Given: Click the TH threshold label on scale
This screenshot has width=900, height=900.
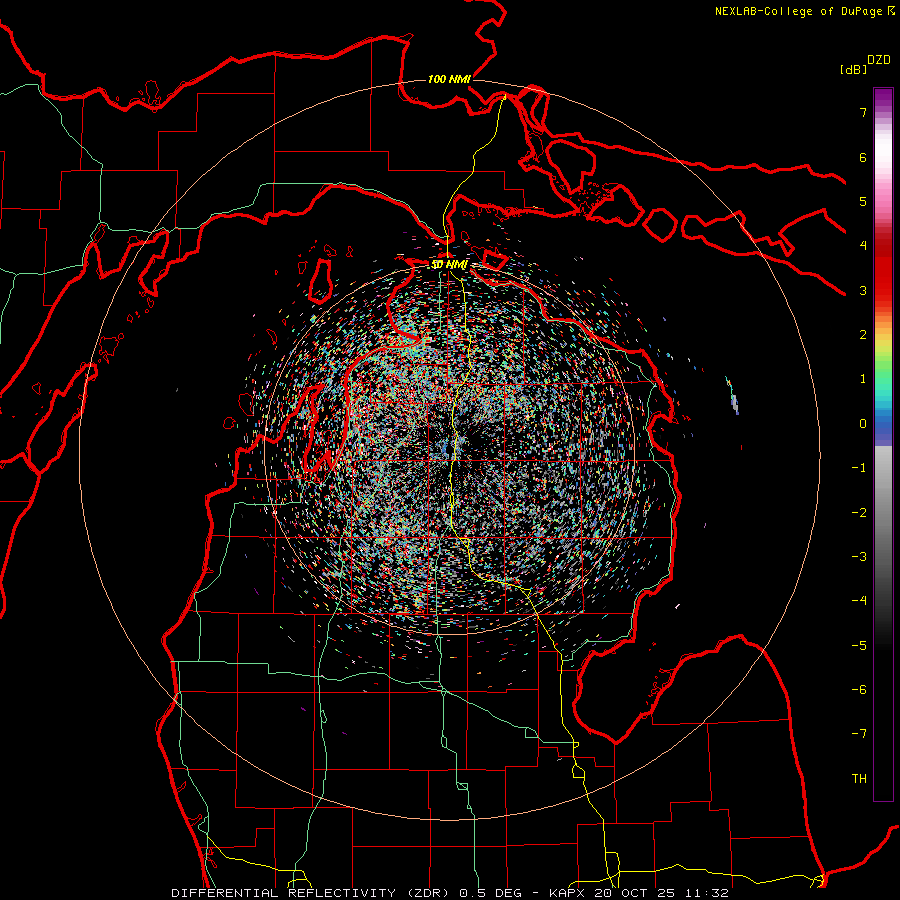Looking at the screenshot, I should point(859,779).
